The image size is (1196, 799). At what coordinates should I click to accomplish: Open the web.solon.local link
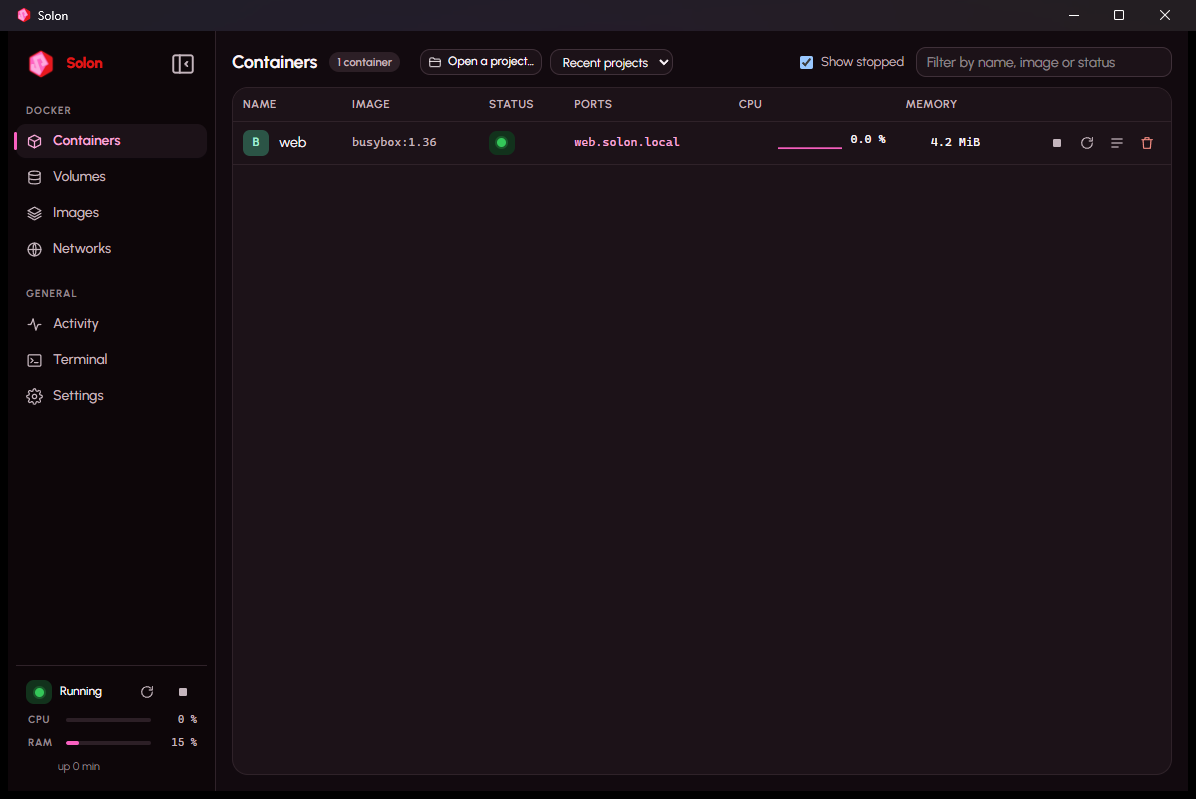[x=626, y=142]
